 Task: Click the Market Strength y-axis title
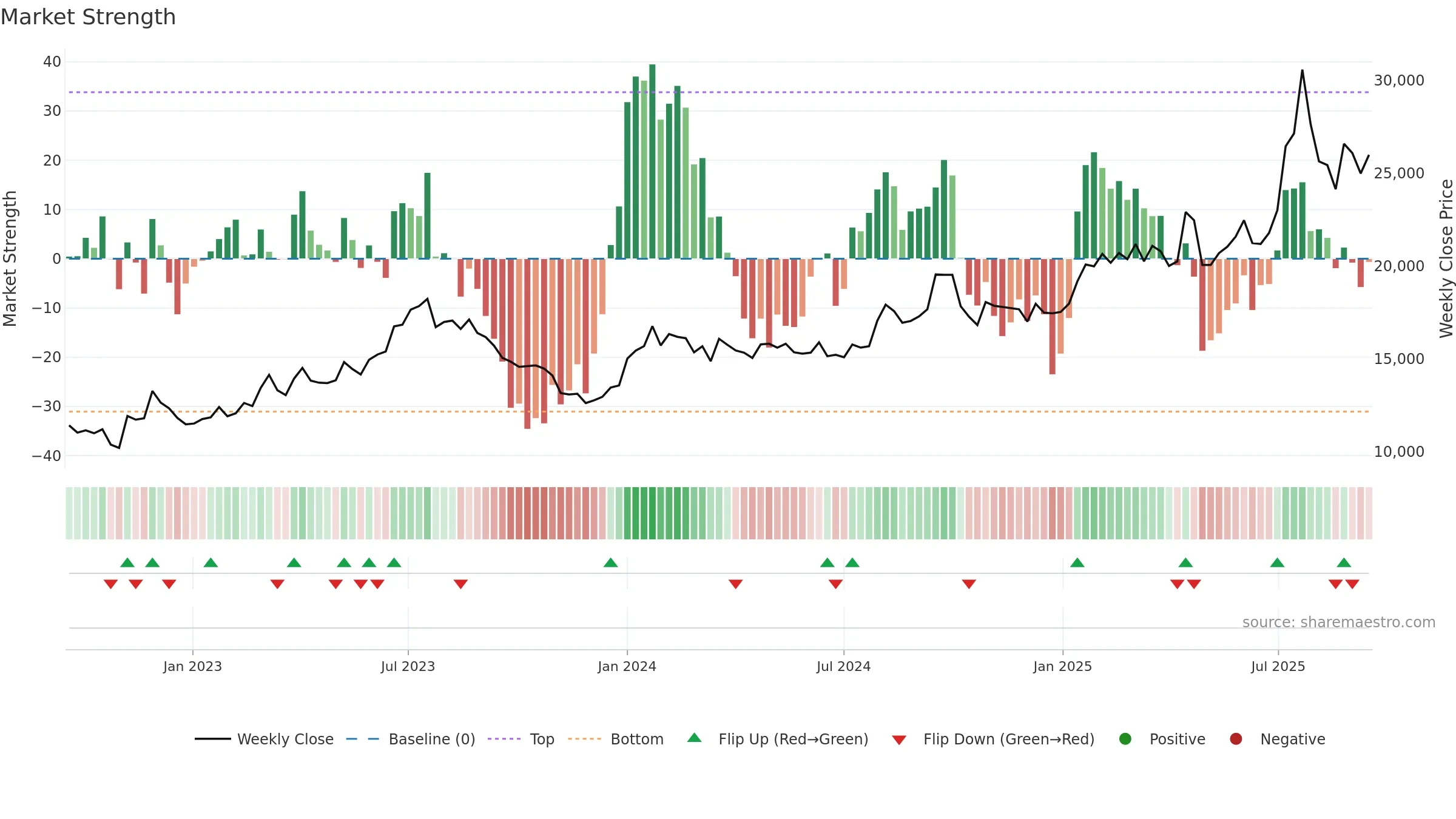10,258
